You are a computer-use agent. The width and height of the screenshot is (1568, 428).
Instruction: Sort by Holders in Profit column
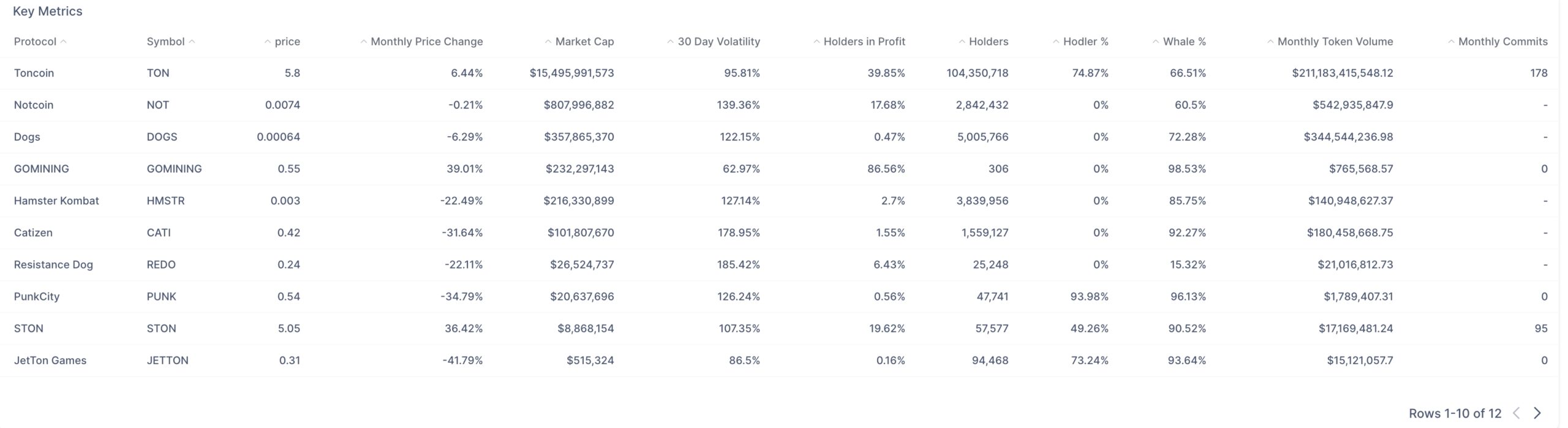tap(815, 41)
